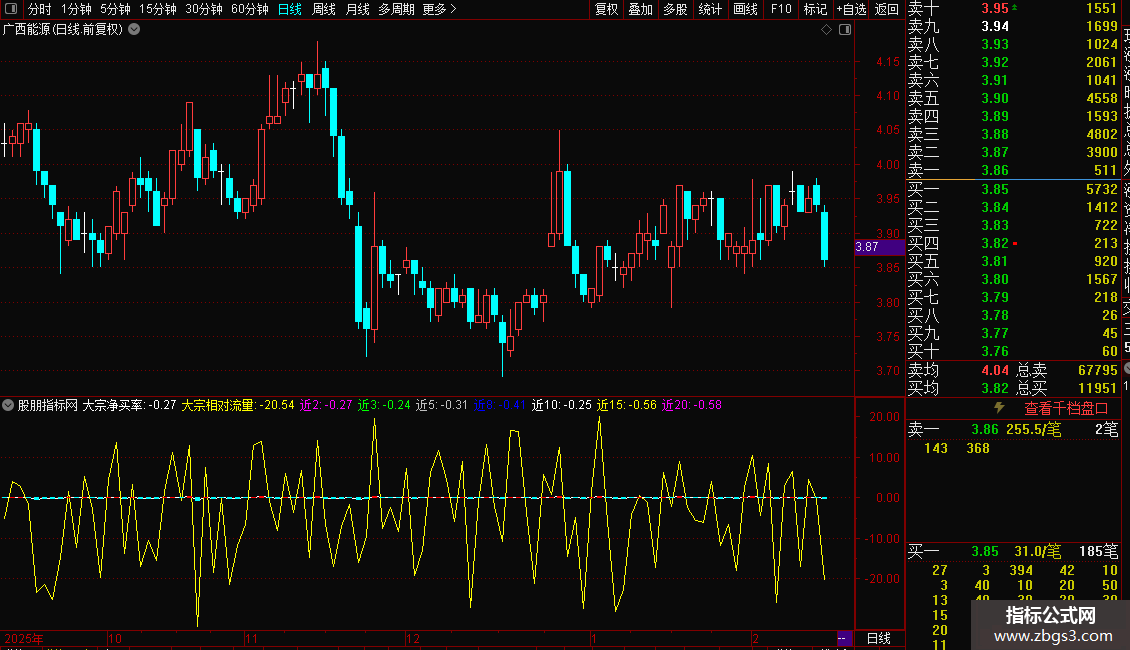Click the 2025年 timeline label
The image size is (1130, 650).
[x=24, y=638]
